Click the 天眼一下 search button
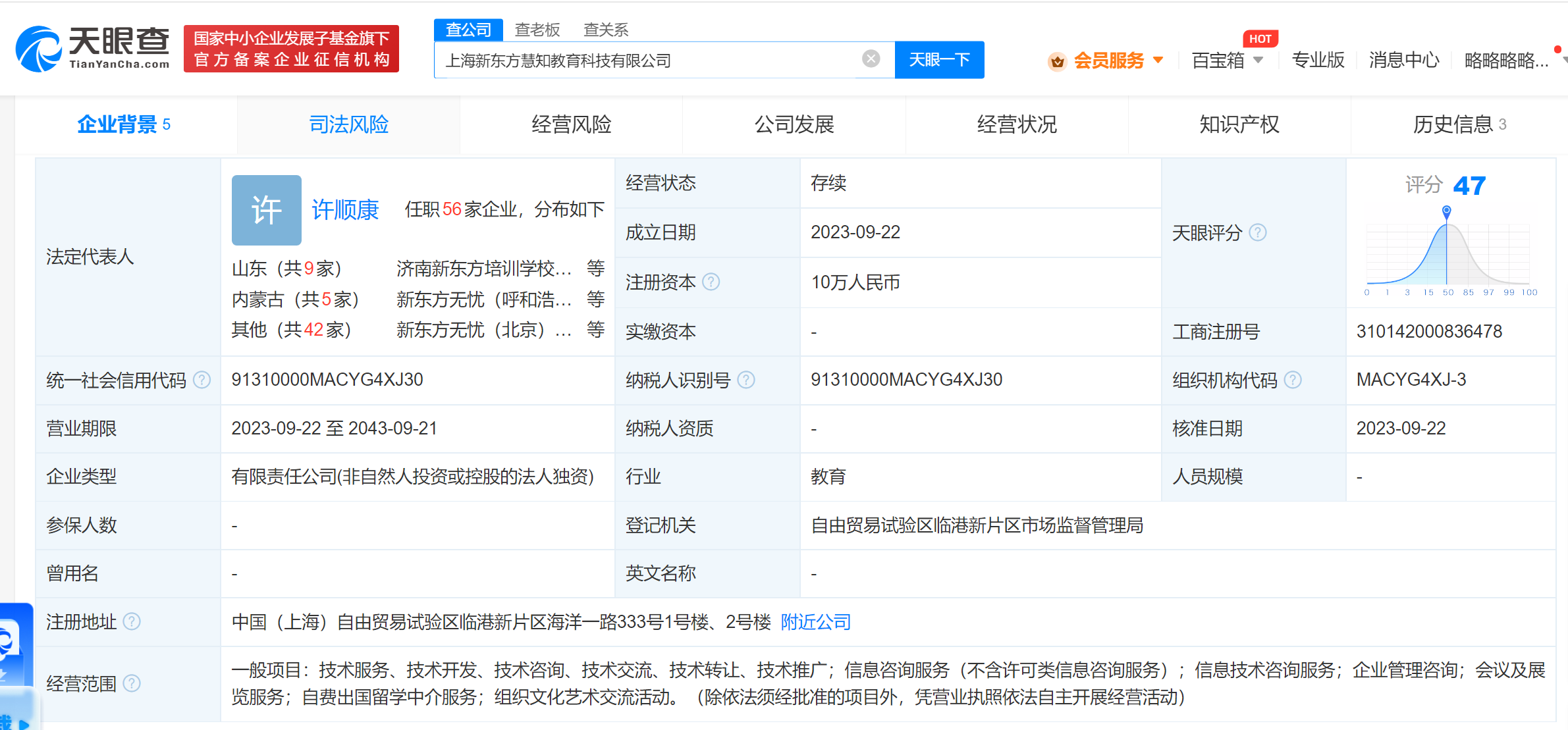Image resolution: width=1568 pixels, height=730 pixels. pyautogui.click(x=939, y=60)
